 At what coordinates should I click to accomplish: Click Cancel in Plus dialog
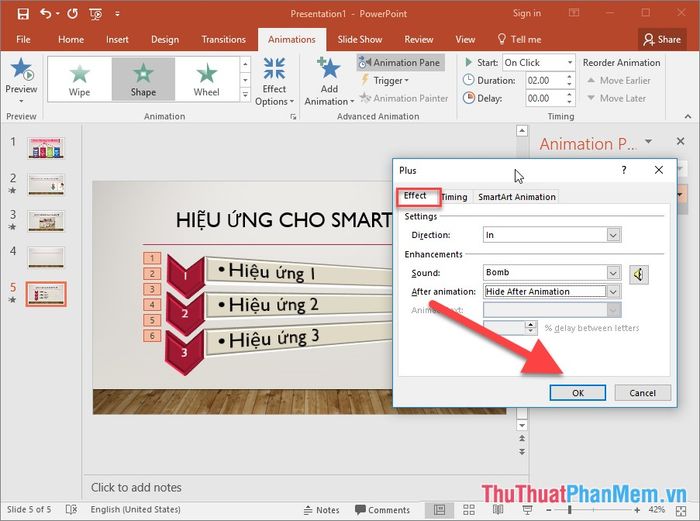[x=642, y=393]
